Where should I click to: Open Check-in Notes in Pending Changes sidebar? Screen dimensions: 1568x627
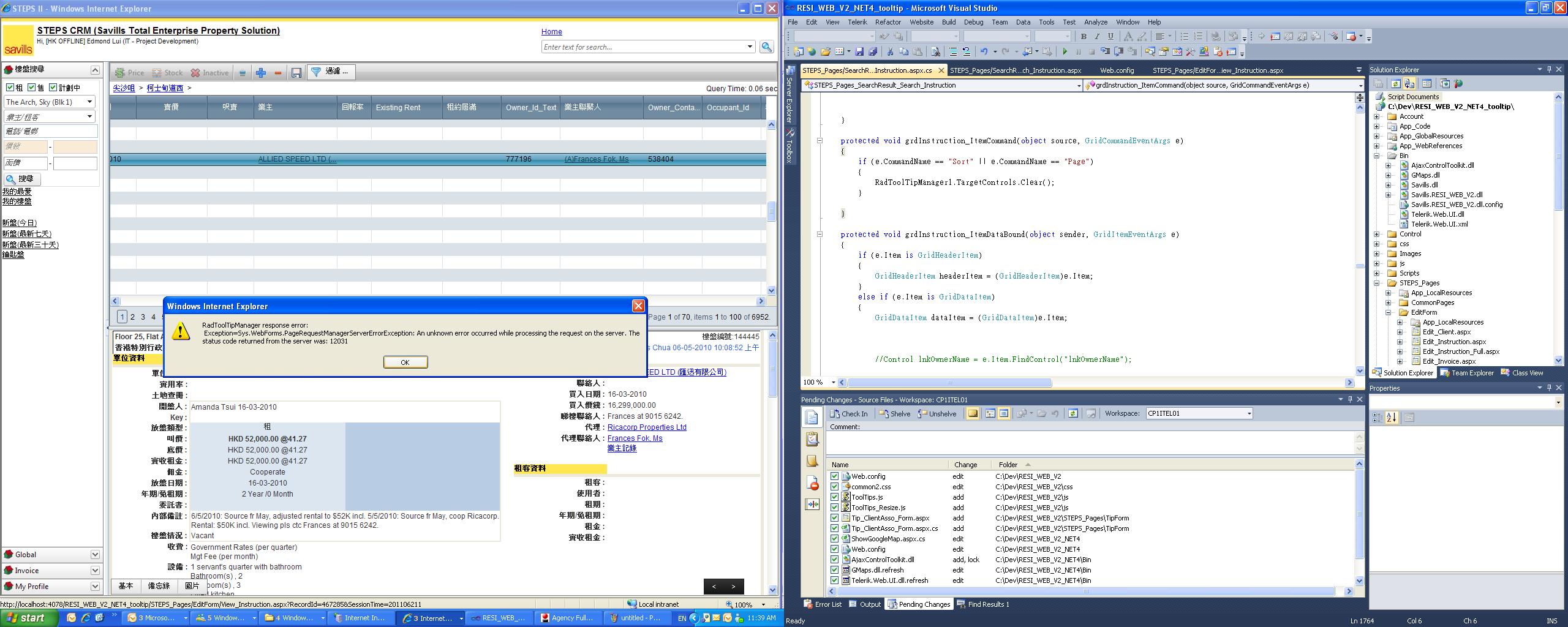[812, 460]
